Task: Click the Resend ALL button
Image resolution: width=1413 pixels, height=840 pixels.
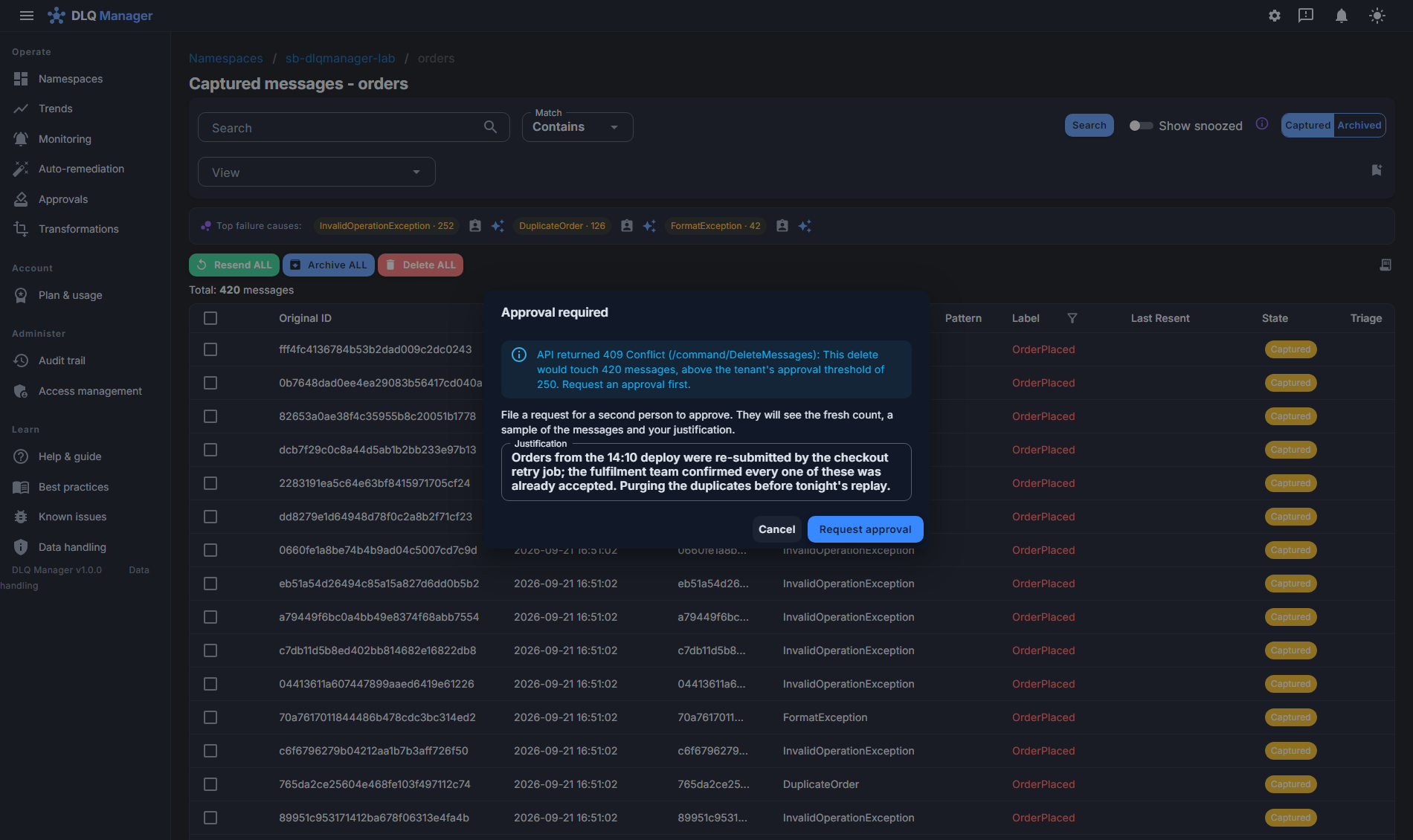Action: [234, 265]
